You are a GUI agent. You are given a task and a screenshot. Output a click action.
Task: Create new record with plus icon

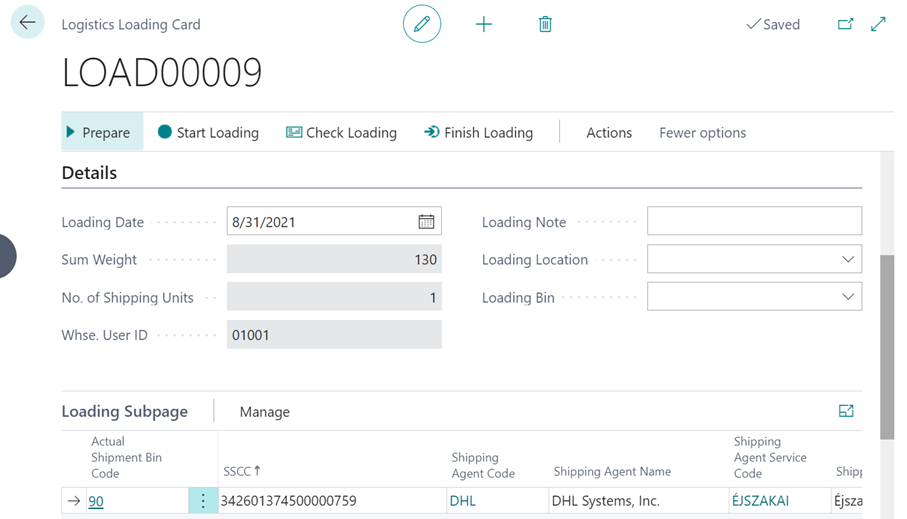(484, 24)
